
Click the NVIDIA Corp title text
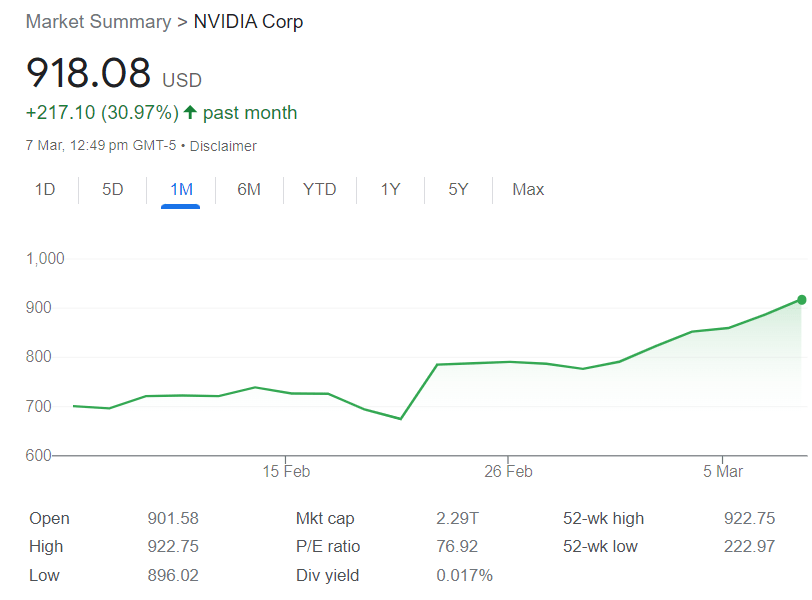click(x=249, y=22)
